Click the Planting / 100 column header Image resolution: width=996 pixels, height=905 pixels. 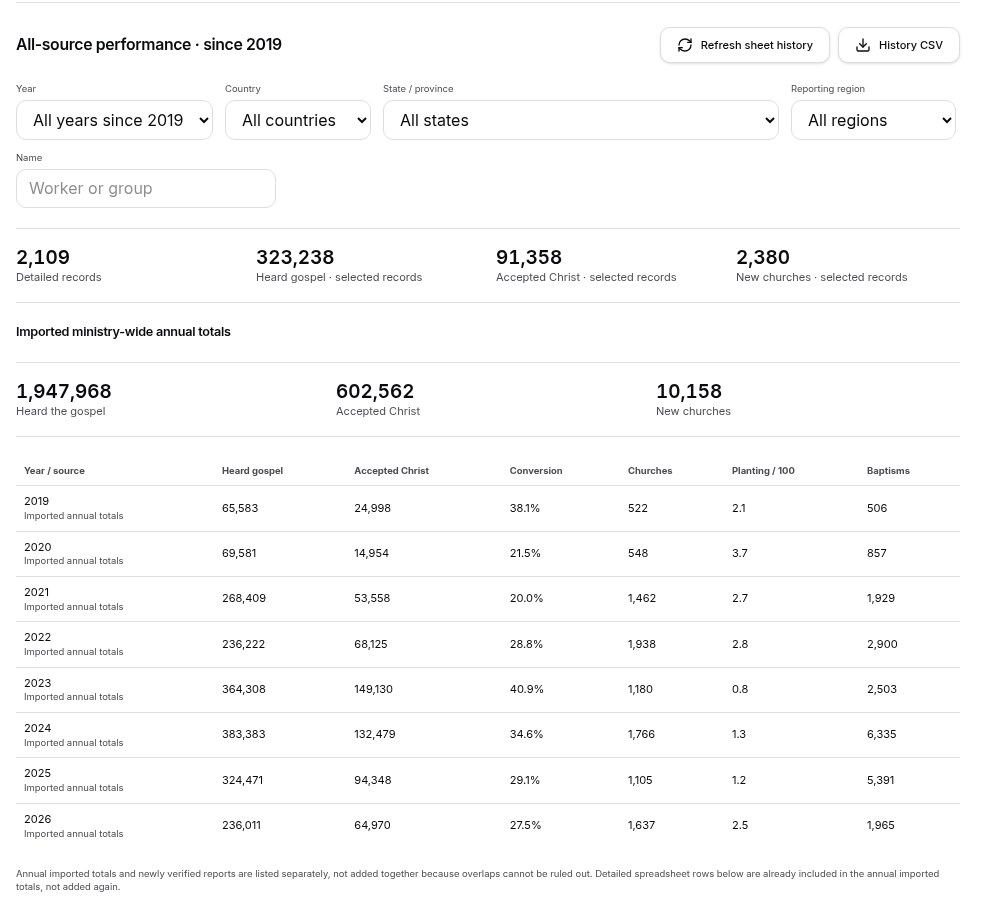(x=763, y=471)
